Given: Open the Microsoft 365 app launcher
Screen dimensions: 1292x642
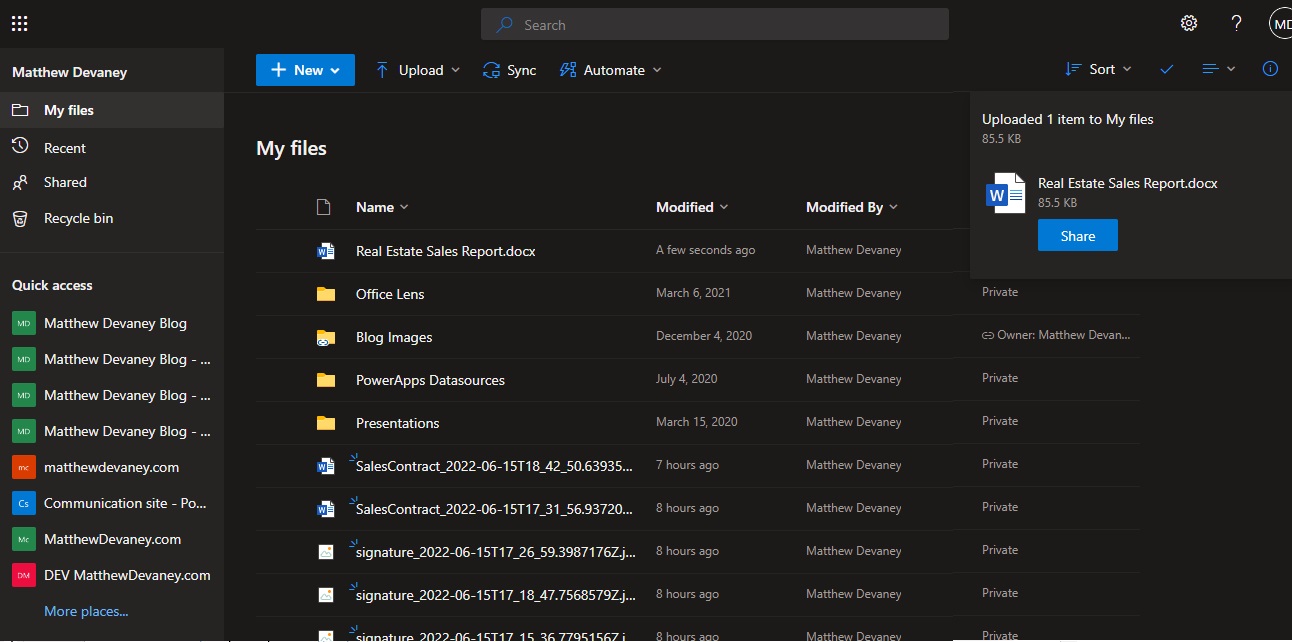Looking at the screenshot, I should (19, 23).
